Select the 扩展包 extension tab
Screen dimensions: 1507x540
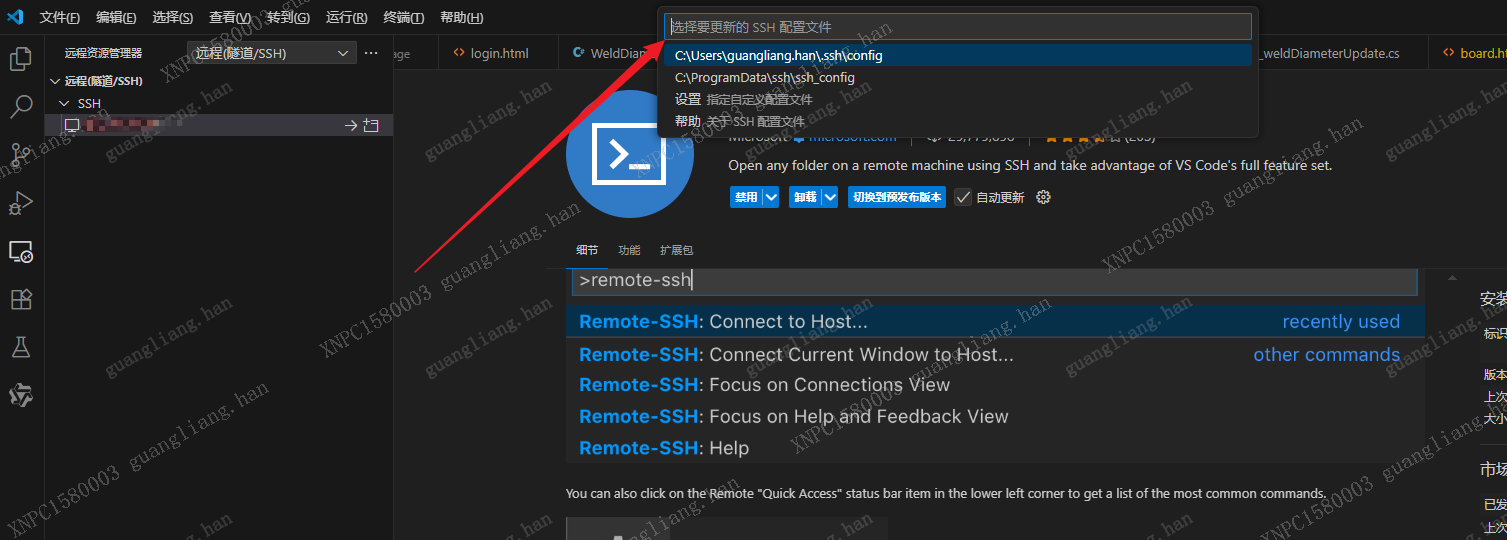coord(676,250)
